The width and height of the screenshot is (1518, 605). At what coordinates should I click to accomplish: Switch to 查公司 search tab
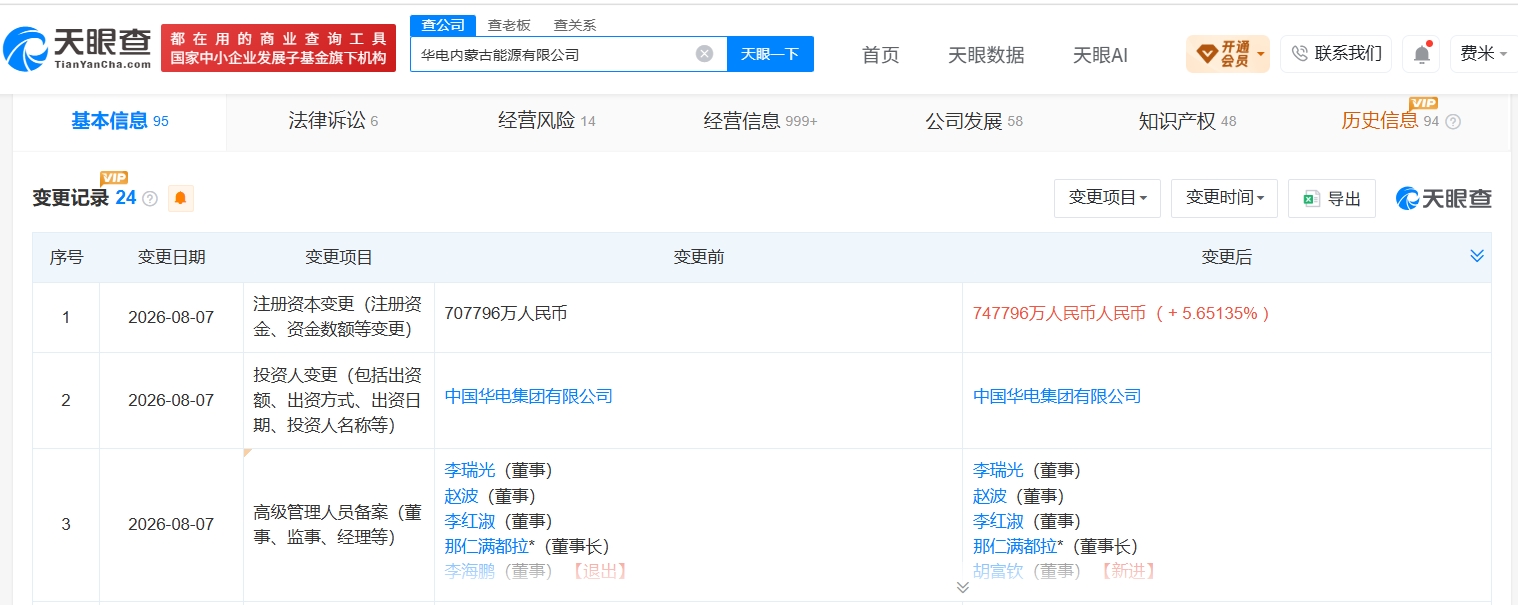pos(442,25)
